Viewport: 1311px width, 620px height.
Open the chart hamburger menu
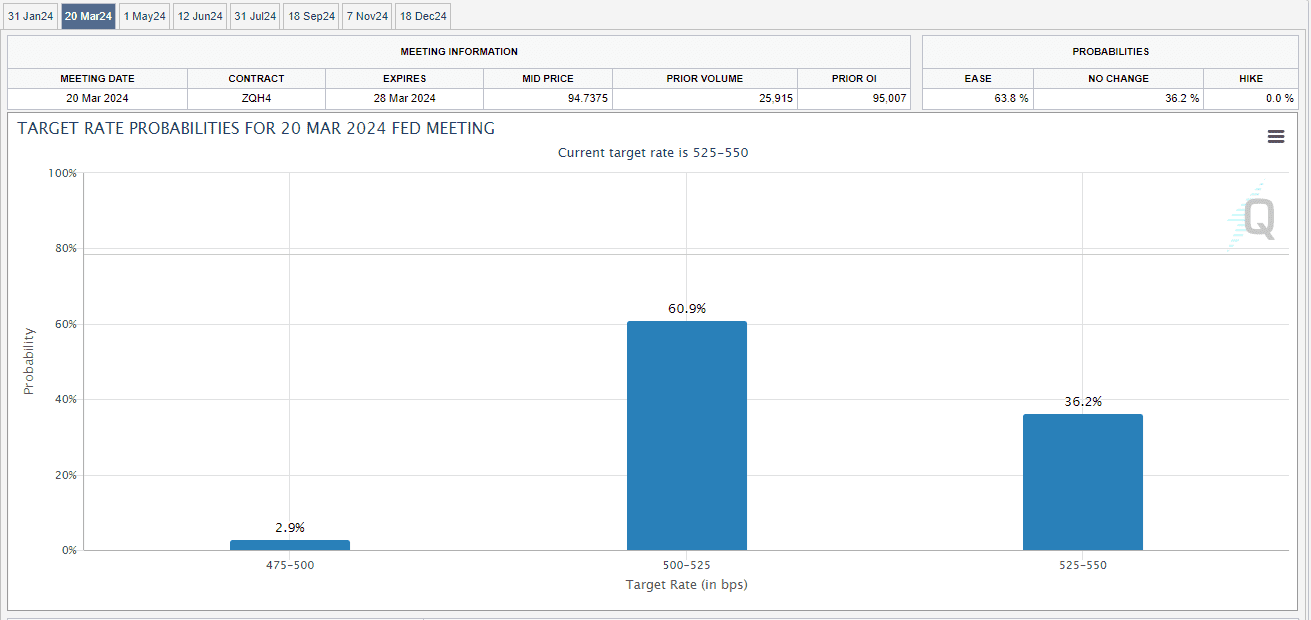tap(1275, 137)
